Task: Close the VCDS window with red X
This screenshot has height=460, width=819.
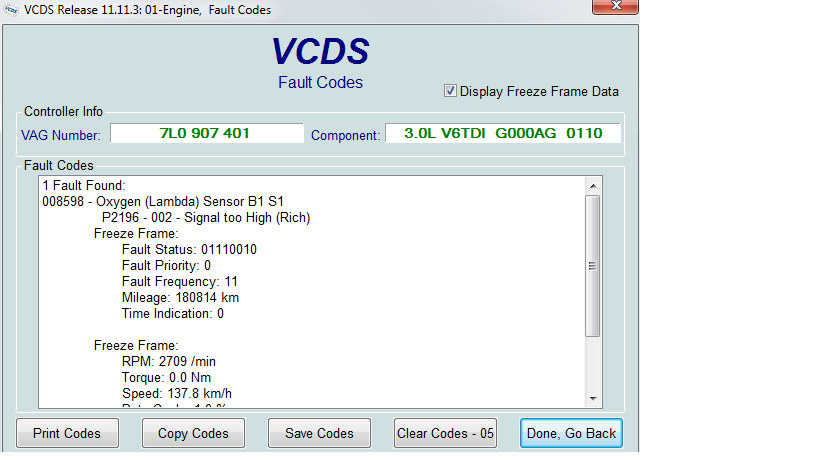Action: [608, 8]
